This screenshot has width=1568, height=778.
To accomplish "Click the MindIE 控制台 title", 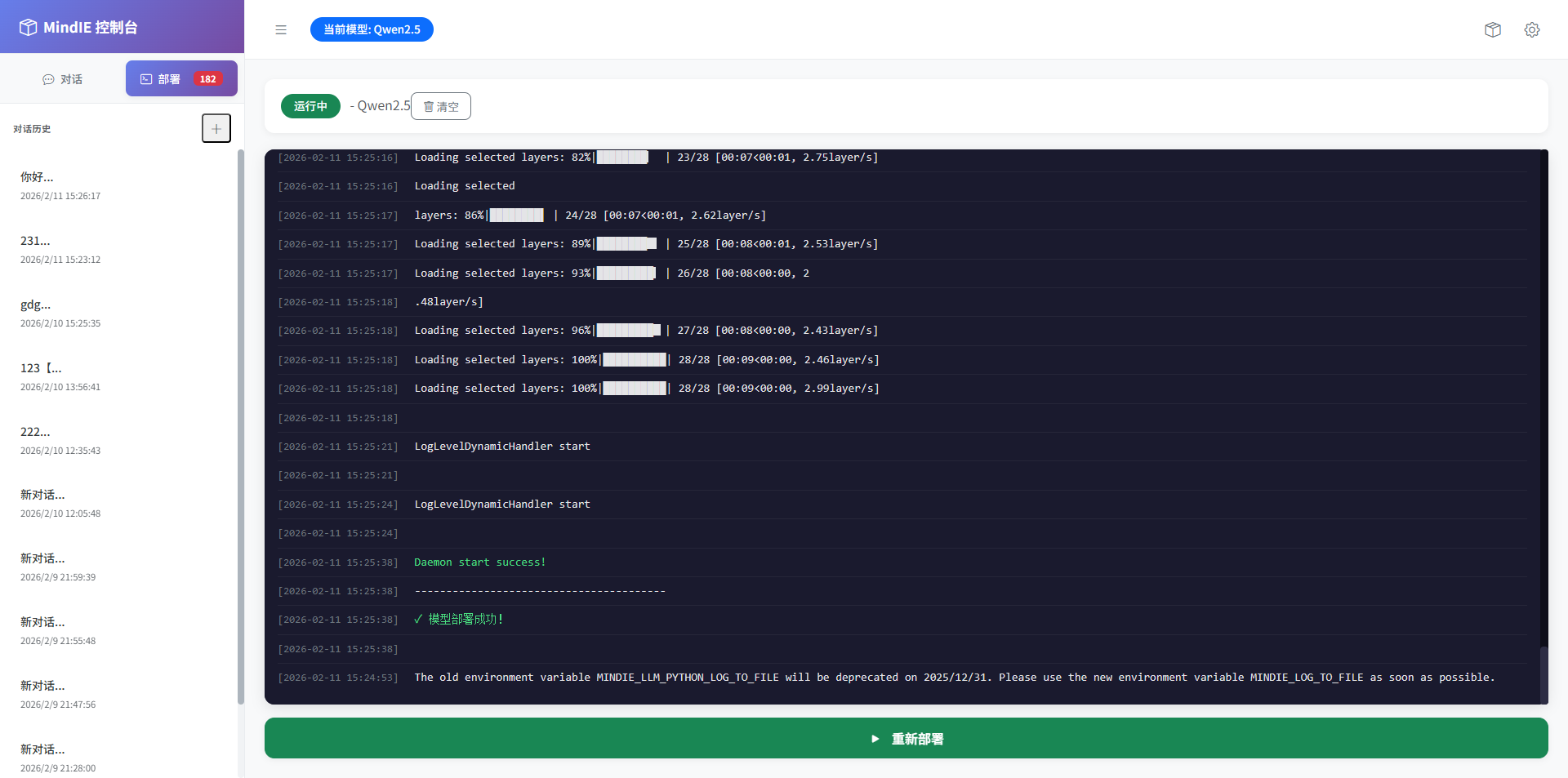I will (x=90, y=27).
